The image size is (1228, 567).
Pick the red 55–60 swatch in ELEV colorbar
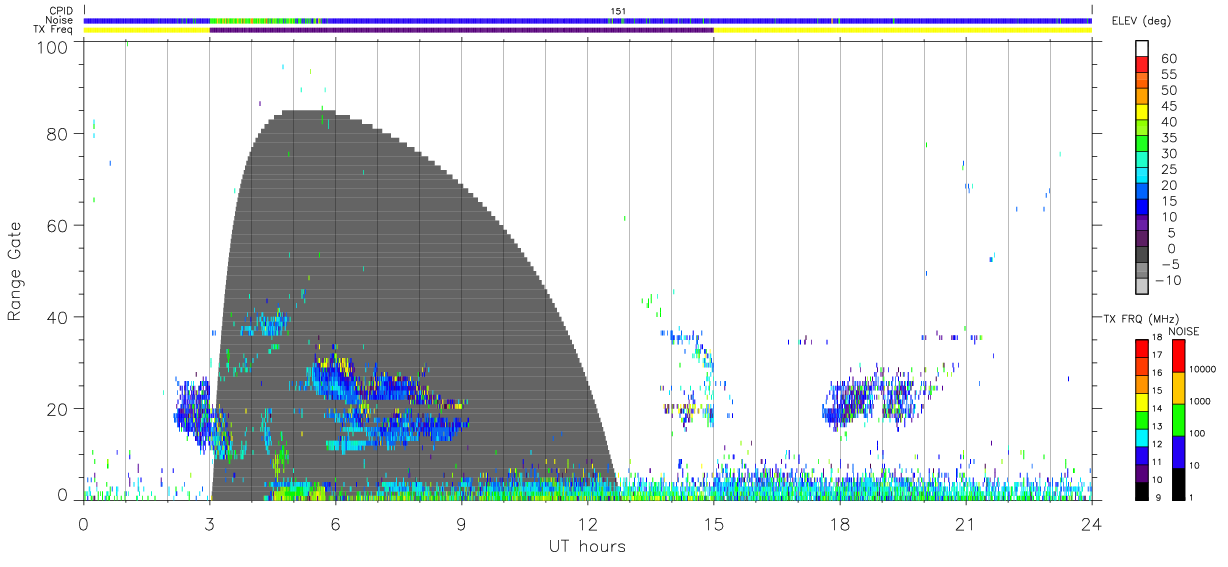tap(1144, 67)
